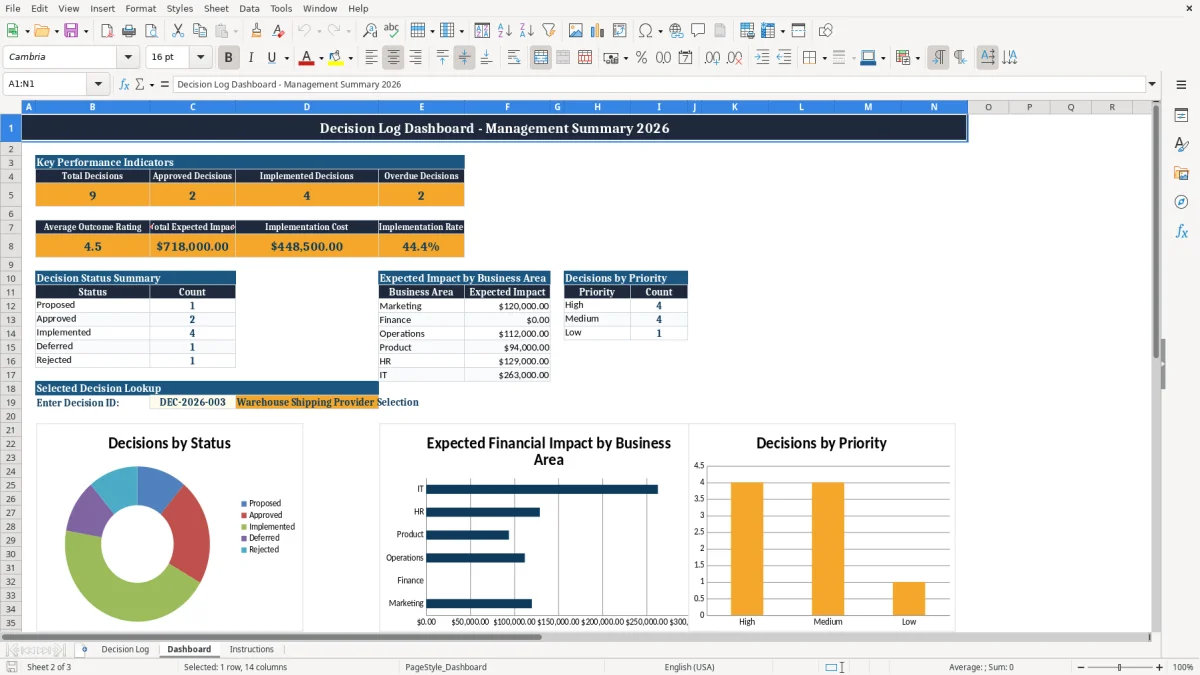Click the Cut scissors icon
Viewport: 1200px width, 675px height.
click(177, 31)
